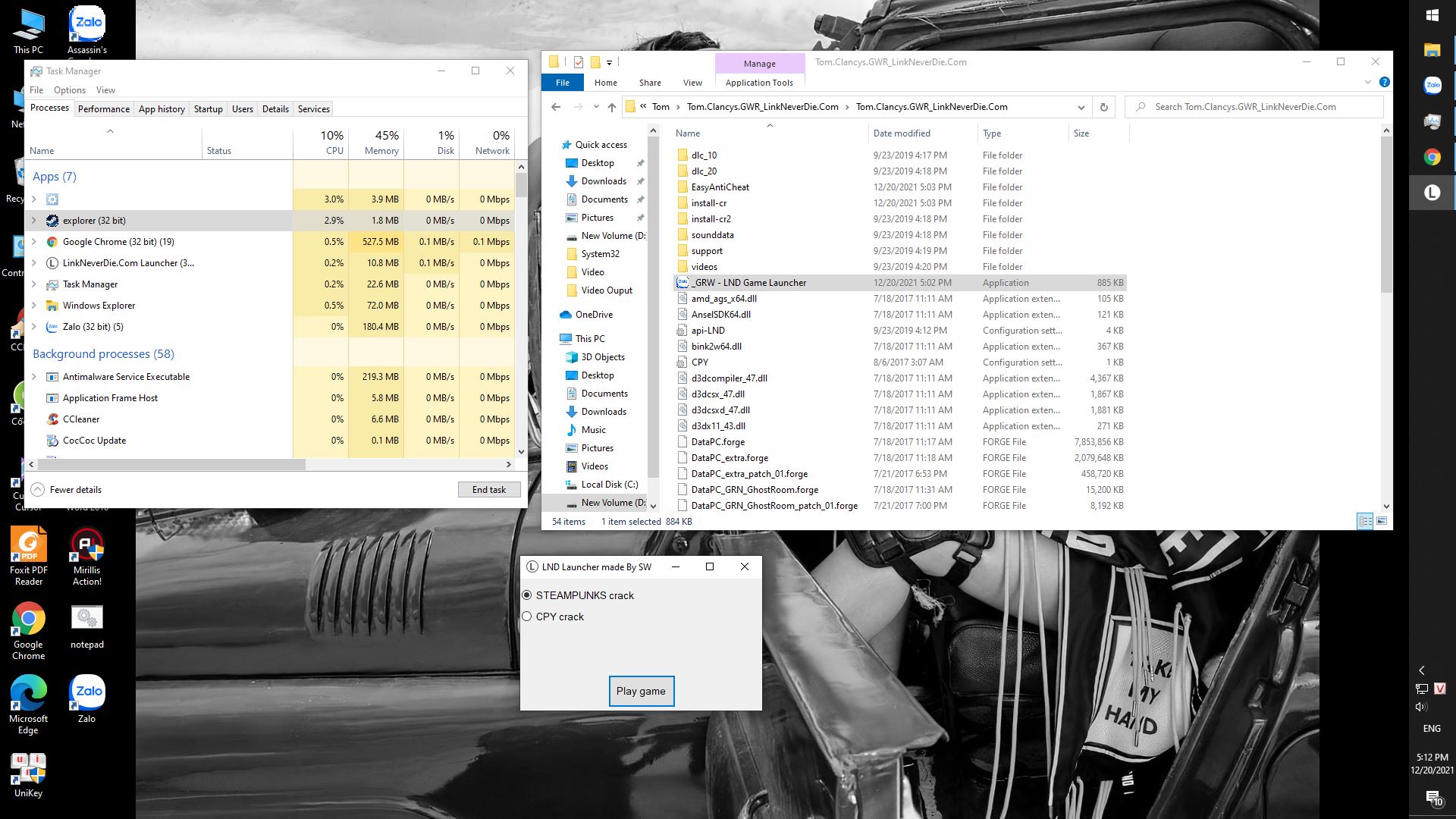Viewport: 1456px width, 819px height.
Task: Select the STEAMPUNKS crack radio button
Action: (x=527, y=595)
